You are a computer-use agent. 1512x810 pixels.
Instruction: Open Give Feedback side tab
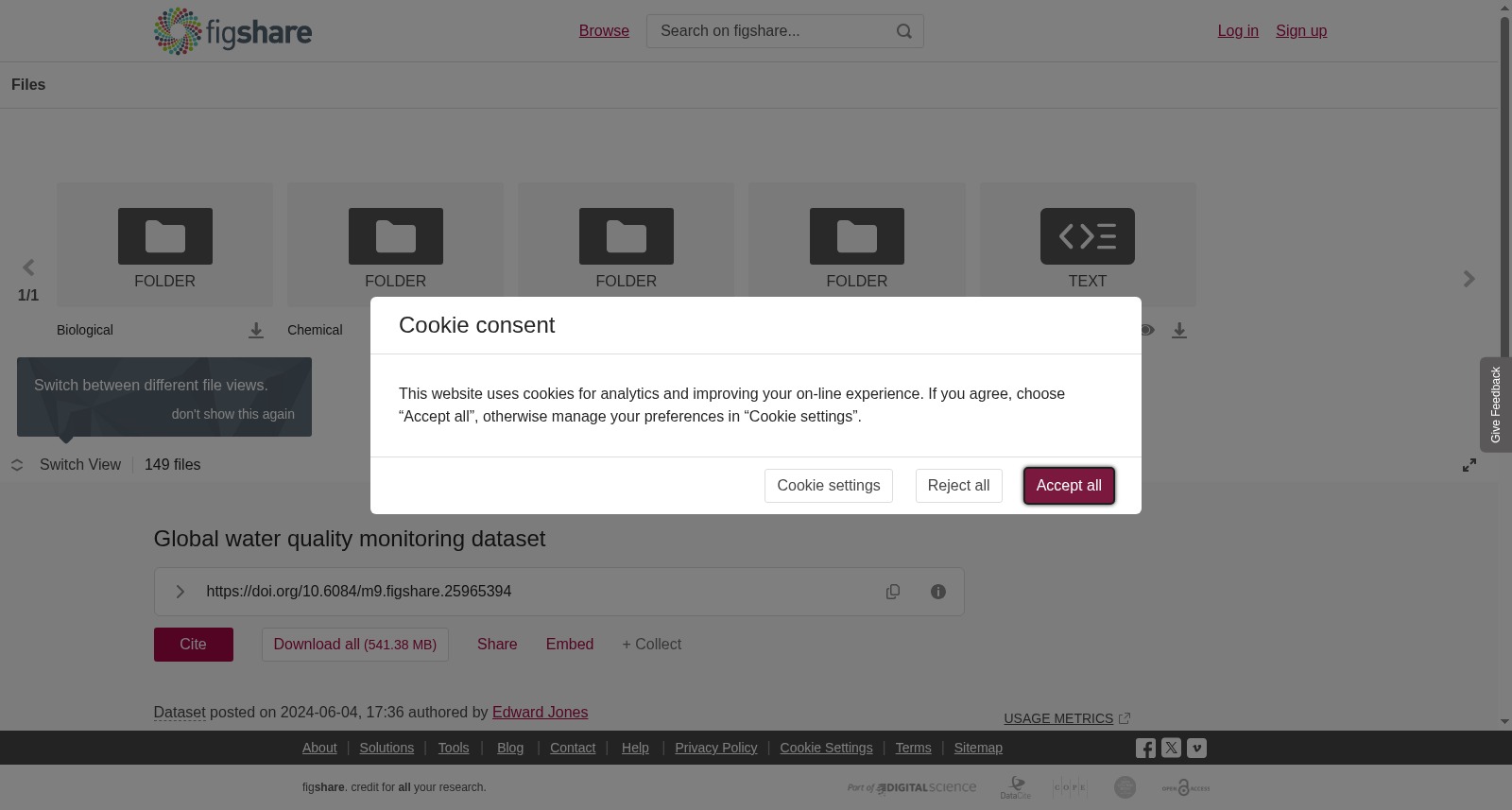tap(1496, 405)
